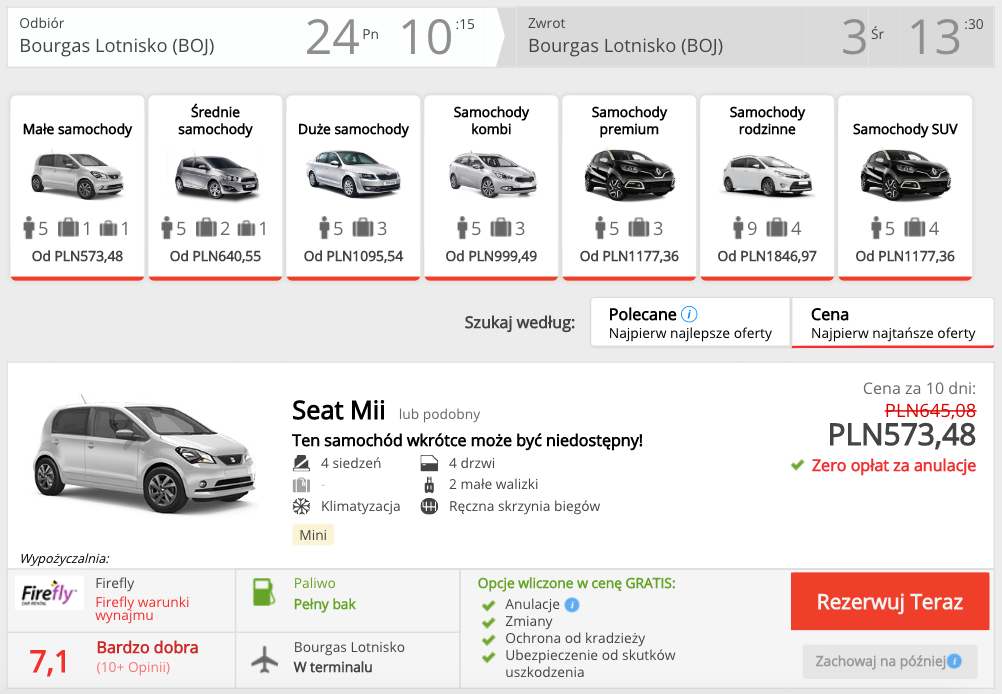The width and height of the screenshot is (1002, 694).
Task: Open the pickup time 10:15 selector
Action: pos(438,37)
